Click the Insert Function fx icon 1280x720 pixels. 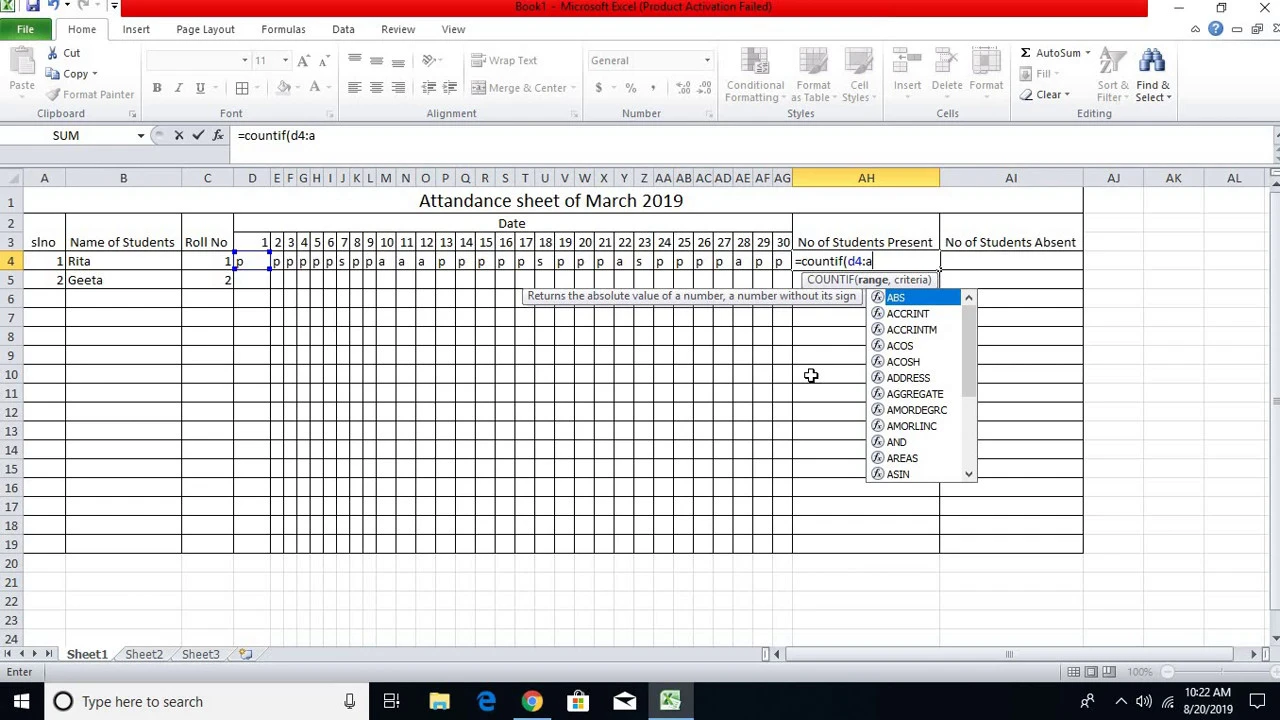218,135
